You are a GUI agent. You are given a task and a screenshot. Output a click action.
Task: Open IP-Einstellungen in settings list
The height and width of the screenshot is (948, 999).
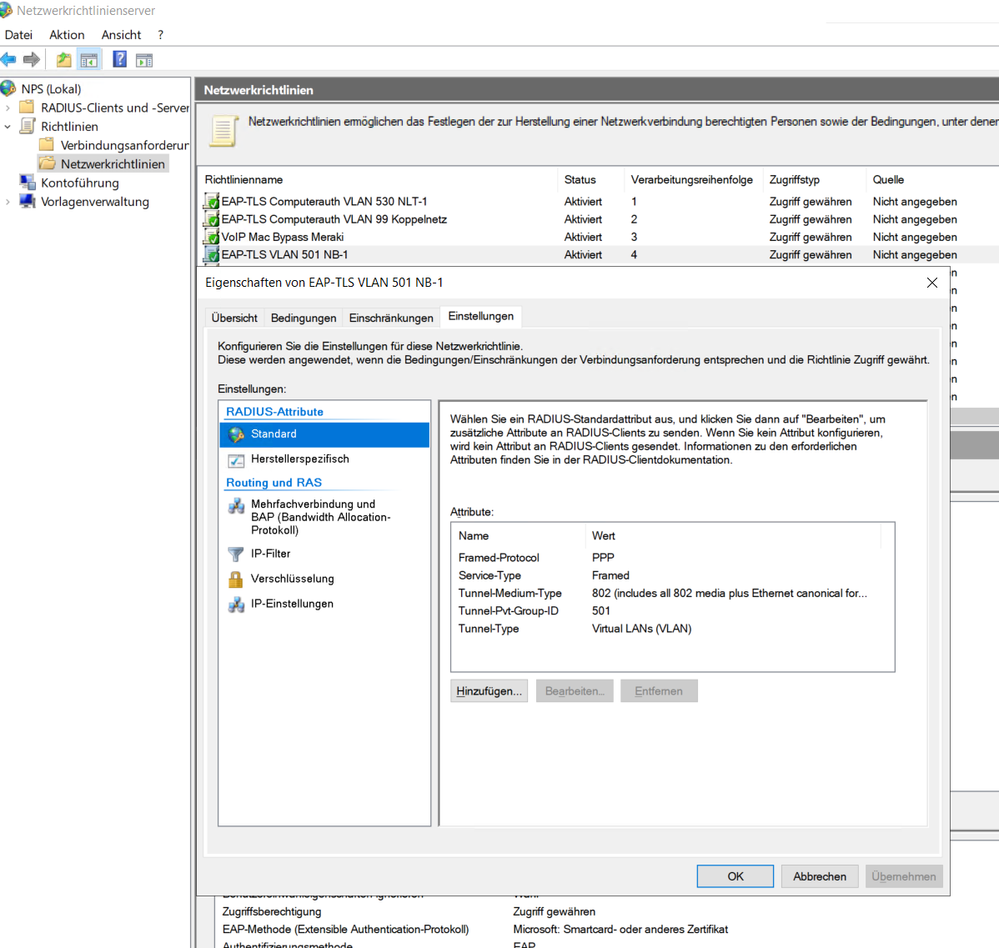pos(292,604)
